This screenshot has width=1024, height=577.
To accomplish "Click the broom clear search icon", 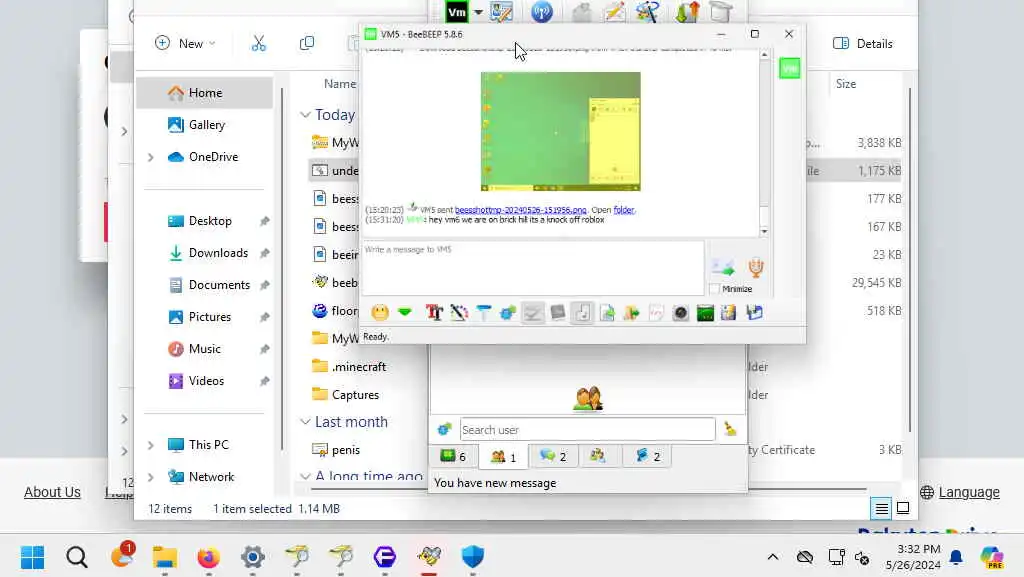I will [730, 429].
